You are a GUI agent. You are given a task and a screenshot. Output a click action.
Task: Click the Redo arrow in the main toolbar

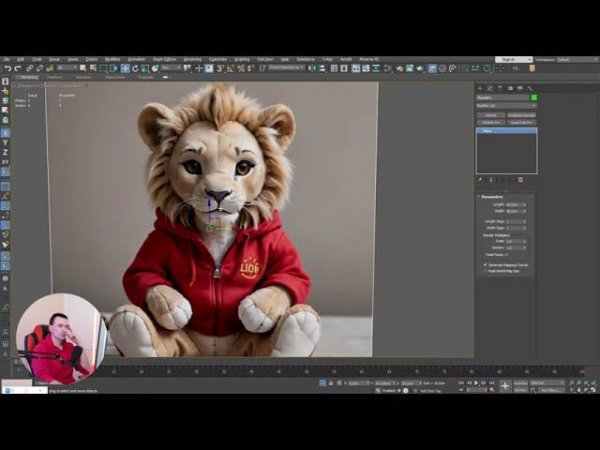17,68
